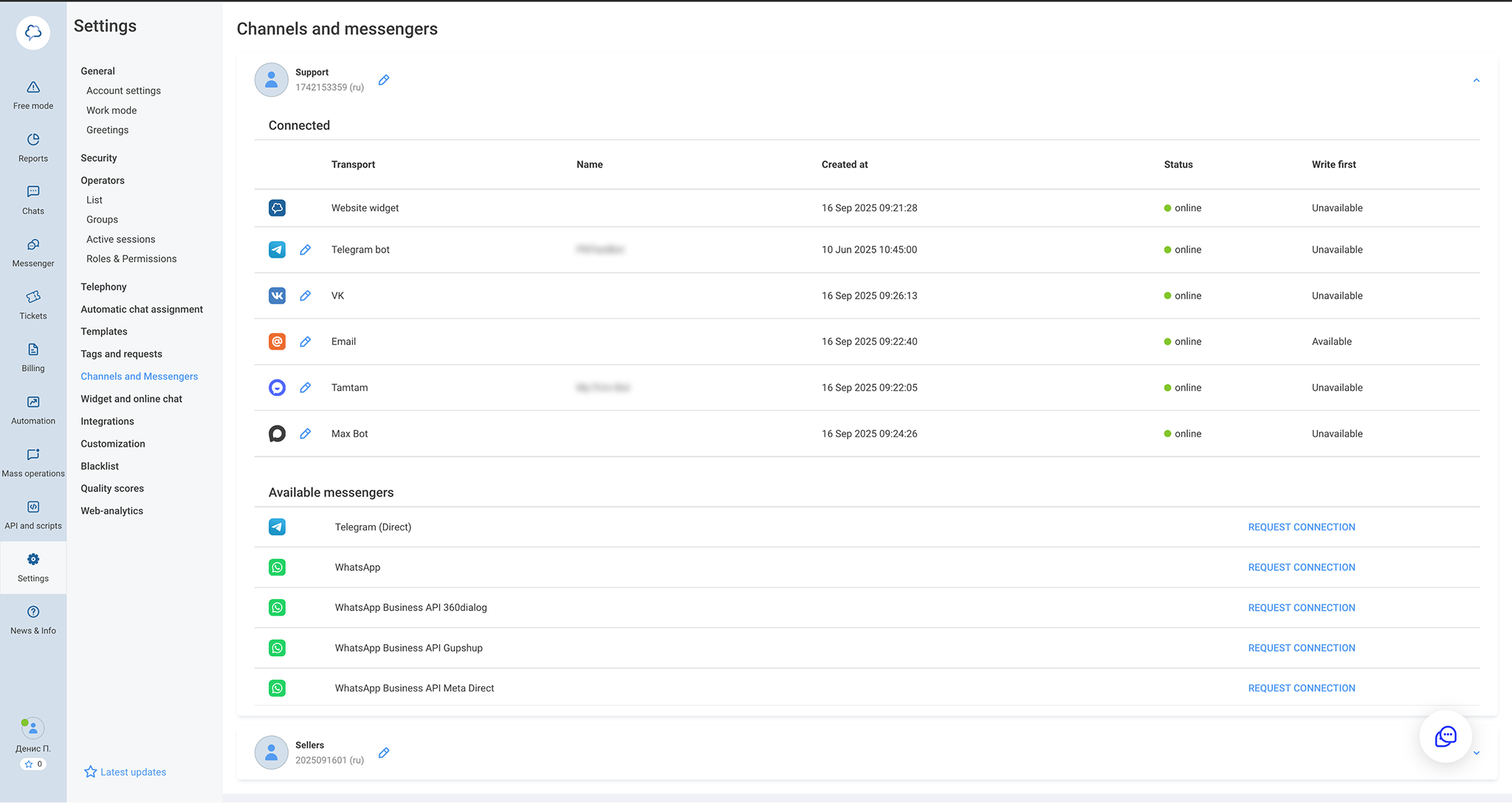Request connection for Telegram (Direct)
Viewport: 1512px width, 803px height.
coord(1301,527)
